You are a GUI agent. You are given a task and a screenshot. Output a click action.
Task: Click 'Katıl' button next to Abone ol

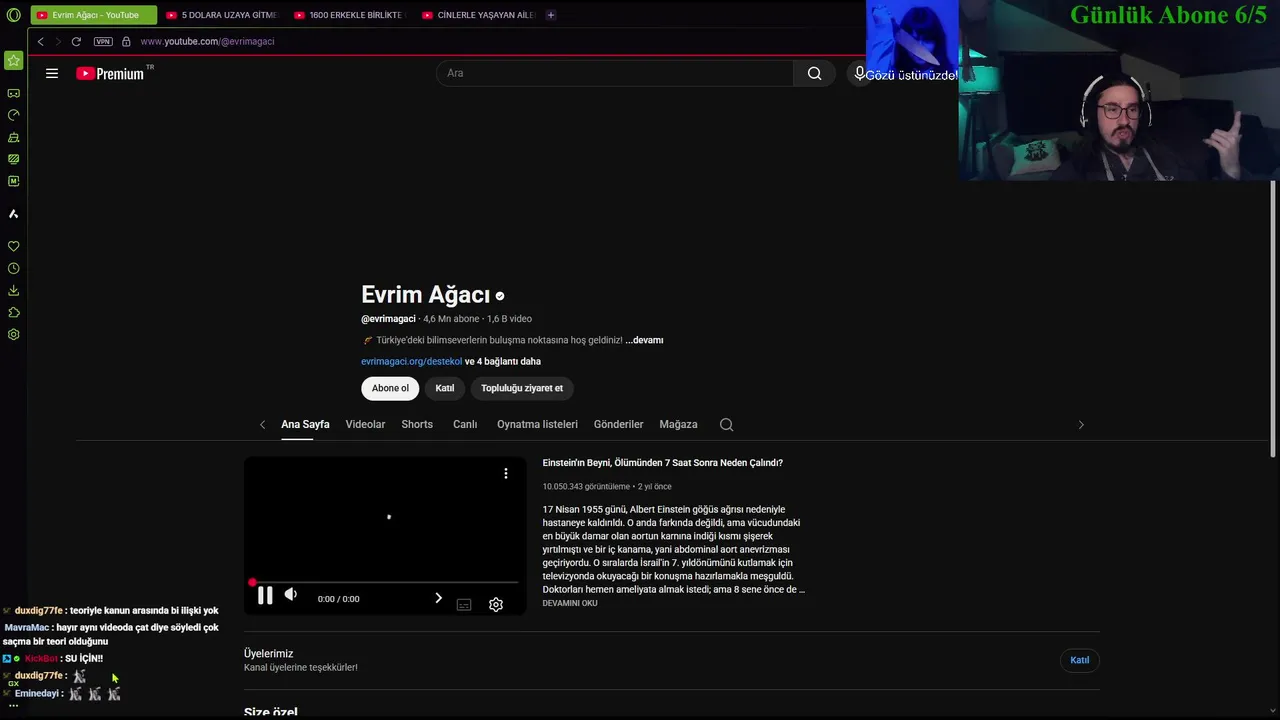tap(445, 388)
